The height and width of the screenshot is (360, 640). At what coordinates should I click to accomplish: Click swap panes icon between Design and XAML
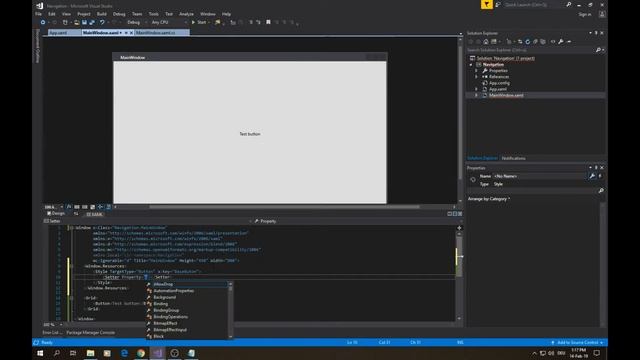(x=76, y=213)
